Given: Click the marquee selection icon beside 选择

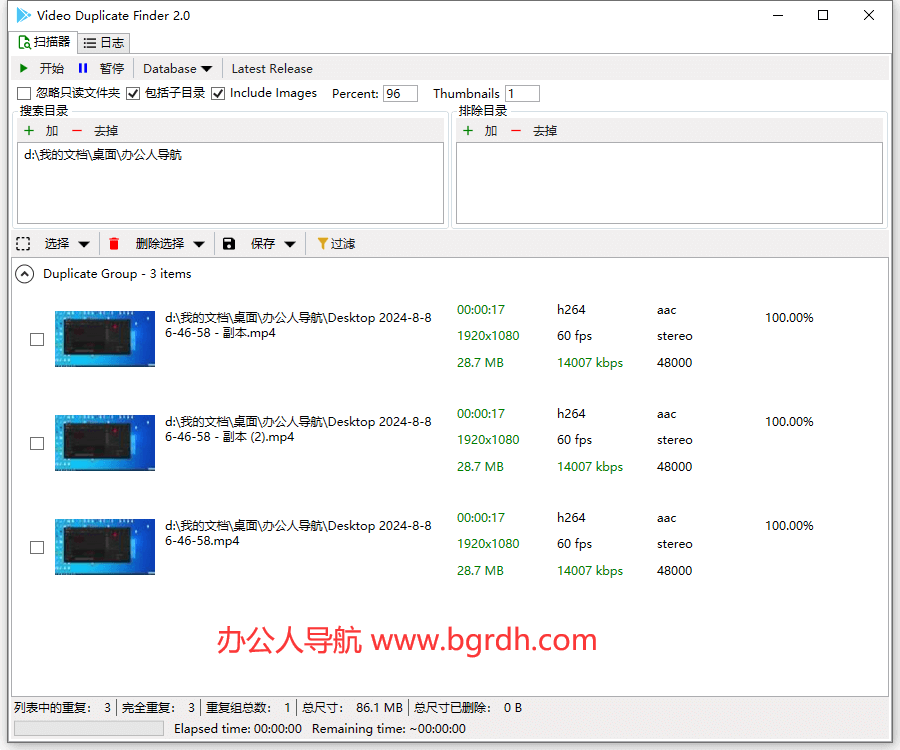Looking at the screenshot, I should pos(22,243).
